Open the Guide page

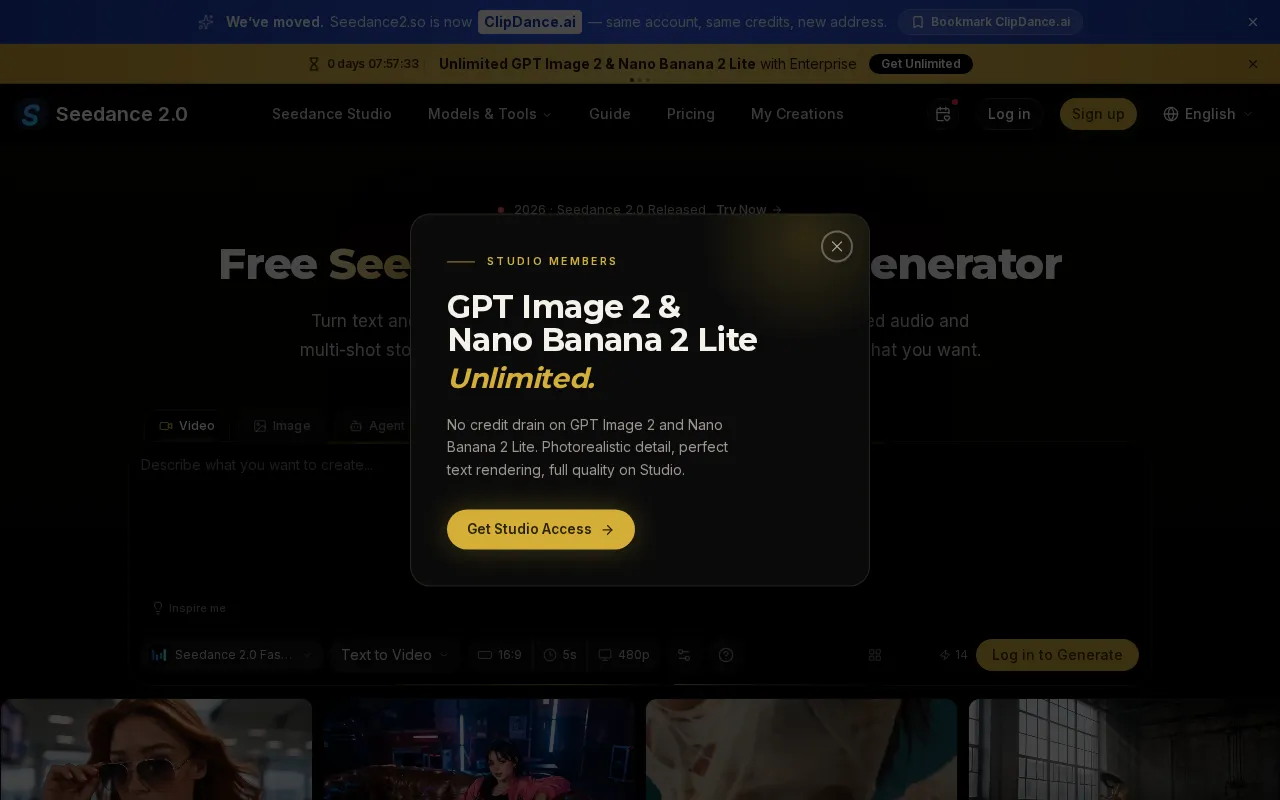(610, 114)
